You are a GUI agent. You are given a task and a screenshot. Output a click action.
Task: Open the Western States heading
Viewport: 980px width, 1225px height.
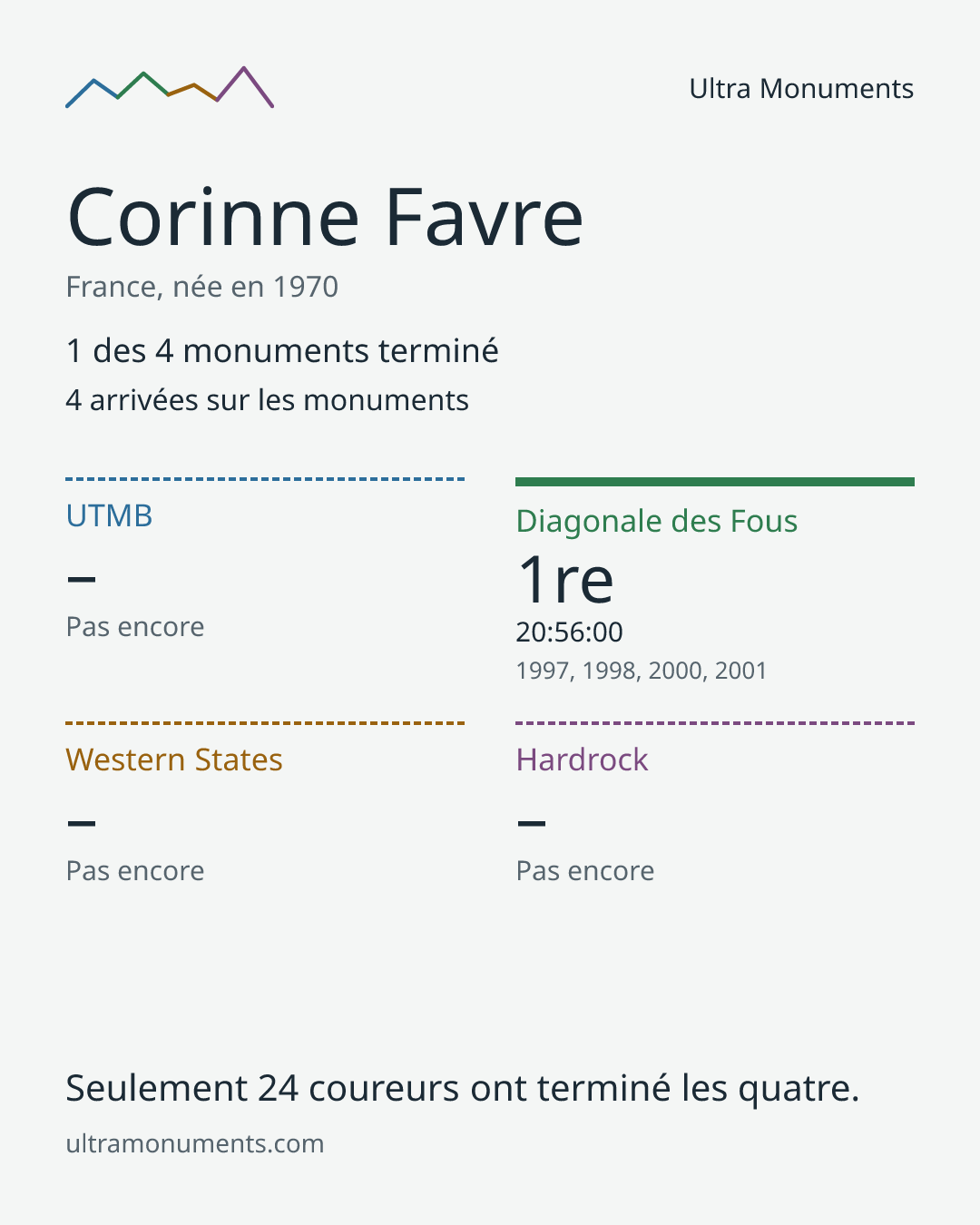pos(174,759)
